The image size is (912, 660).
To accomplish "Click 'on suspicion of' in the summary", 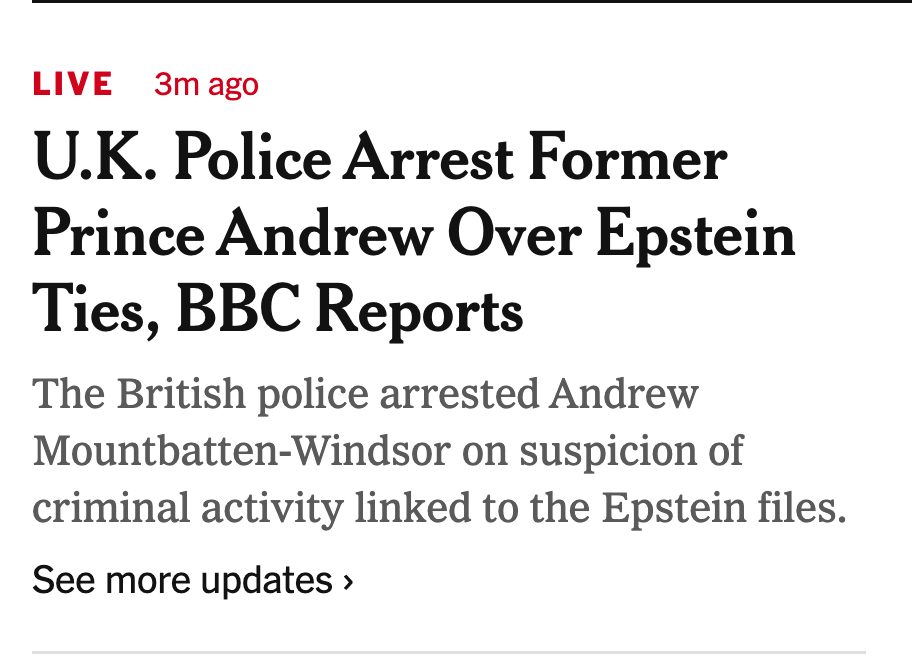I will [x=602, y=451].
